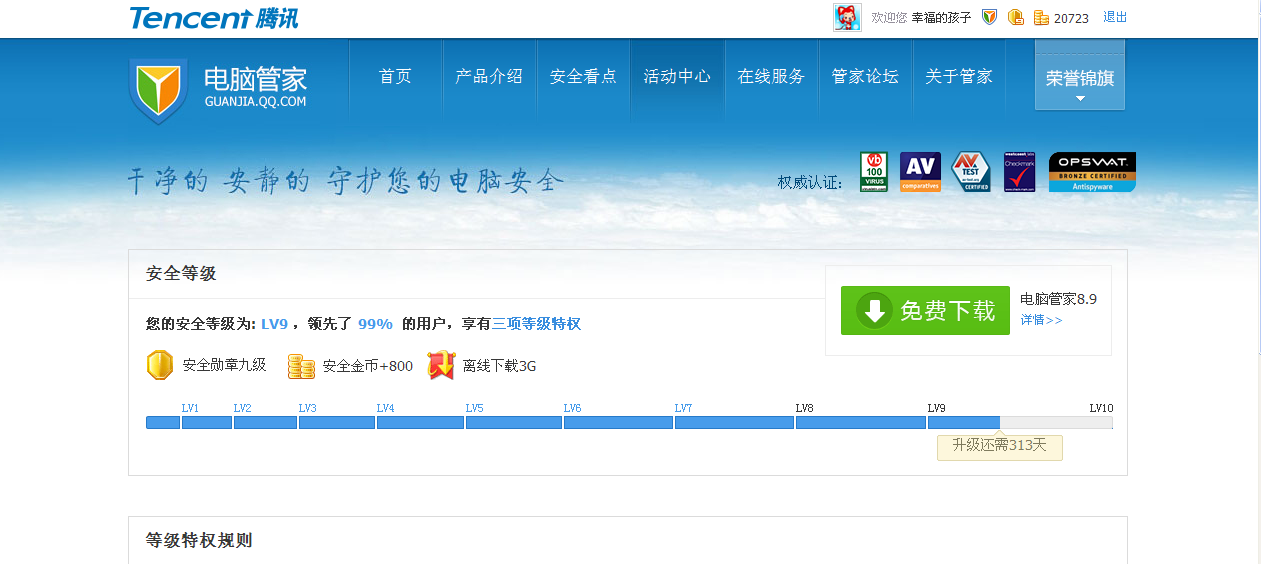The width and height of the screenshot is (1261, 564).
Task: Click the 离线下载3G download icon
Action: coord(441,365)
